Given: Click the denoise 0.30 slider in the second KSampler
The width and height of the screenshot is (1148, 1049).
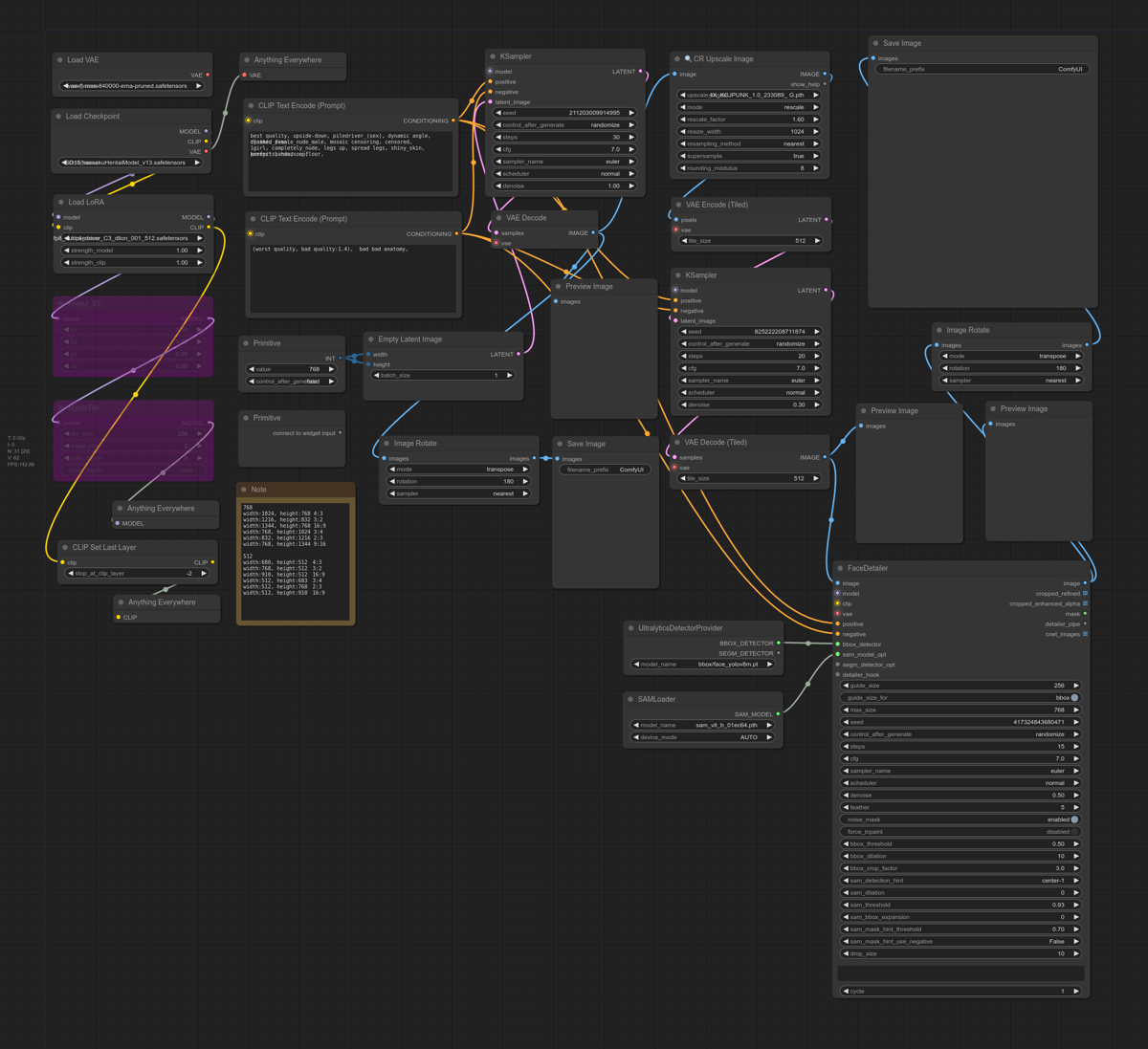Looking at the screenshot, I should click(x=749, y=404).
